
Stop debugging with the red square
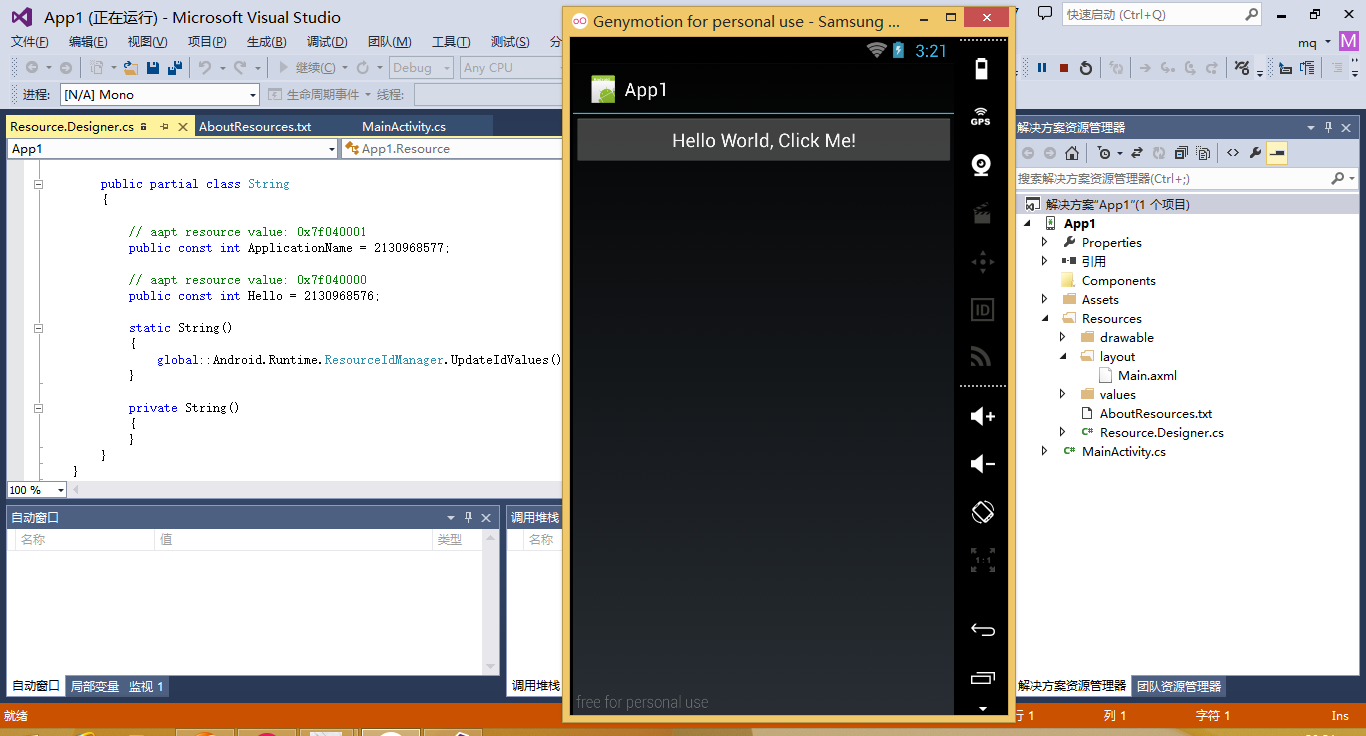coord(1064,68)
